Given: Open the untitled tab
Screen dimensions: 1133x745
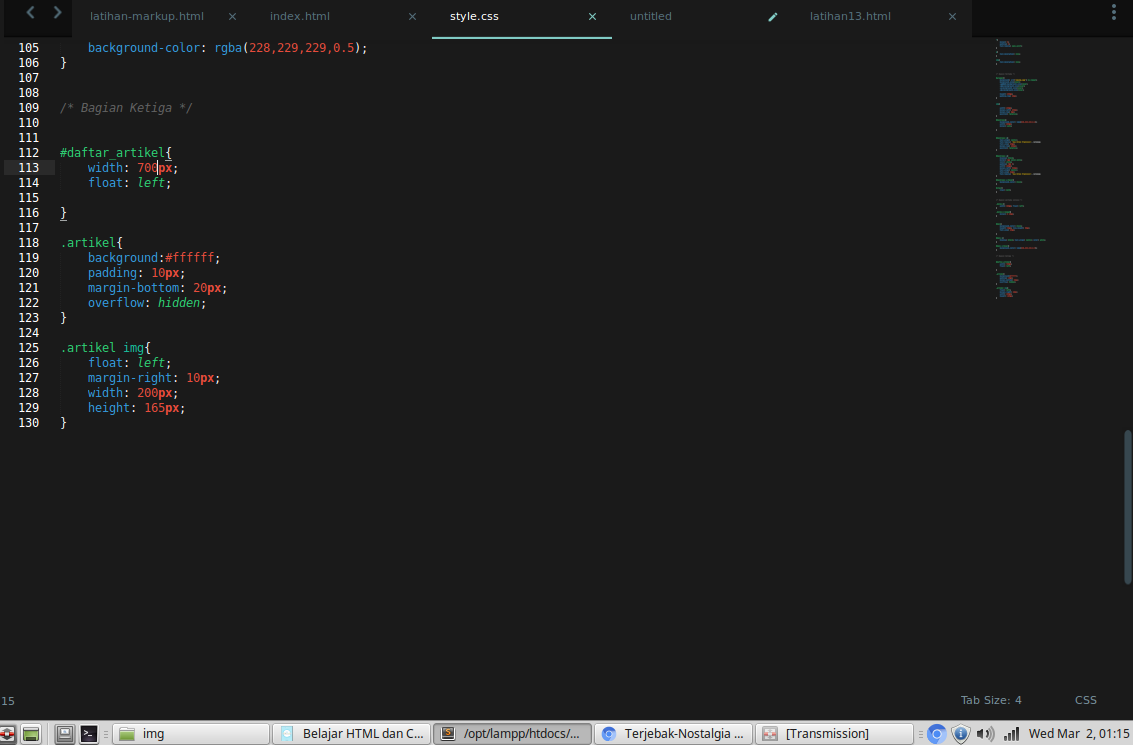Looking at the screenshot, I should pyautogui.click(x=650, y=16).
